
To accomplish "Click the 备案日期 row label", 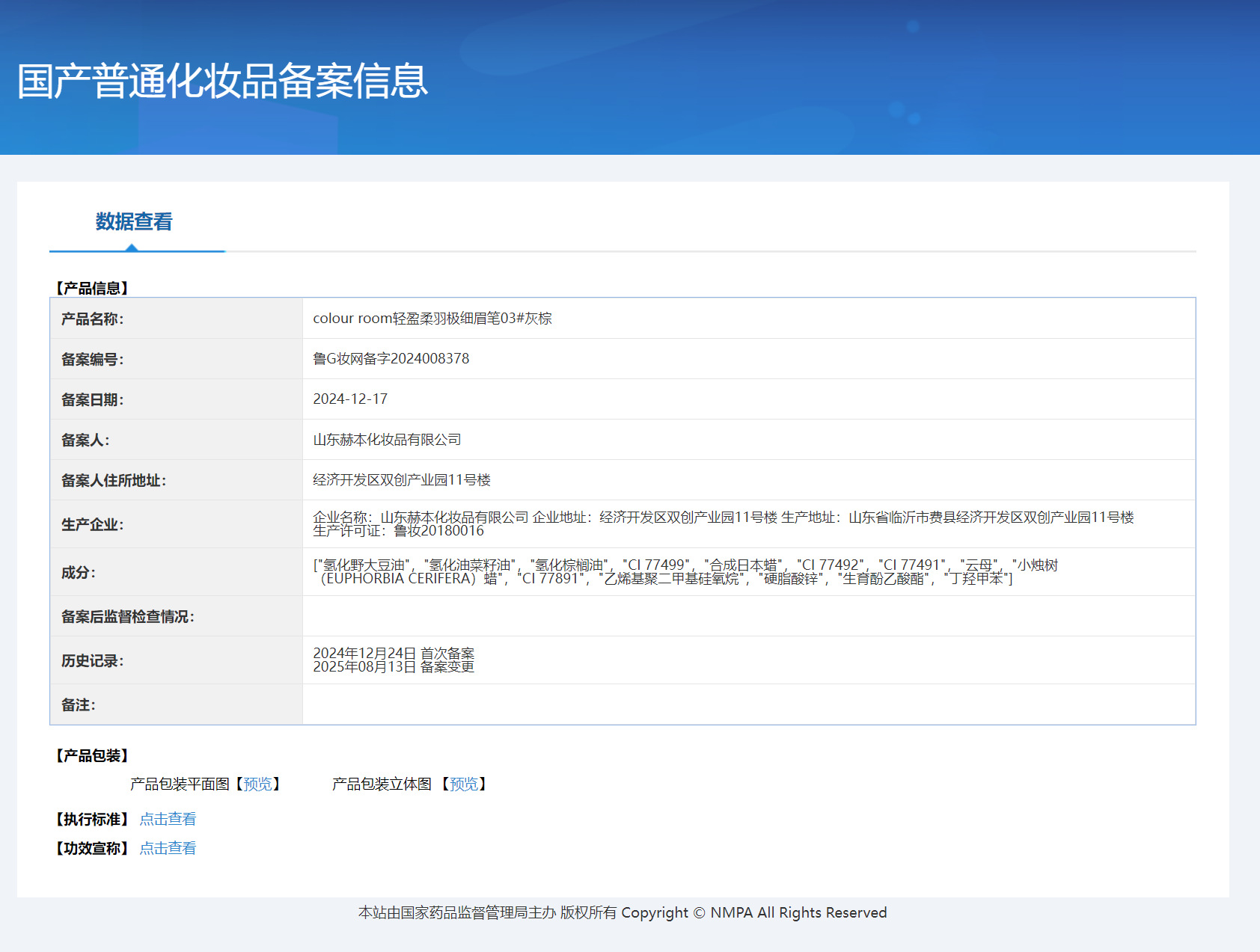I will click(93, 400).
